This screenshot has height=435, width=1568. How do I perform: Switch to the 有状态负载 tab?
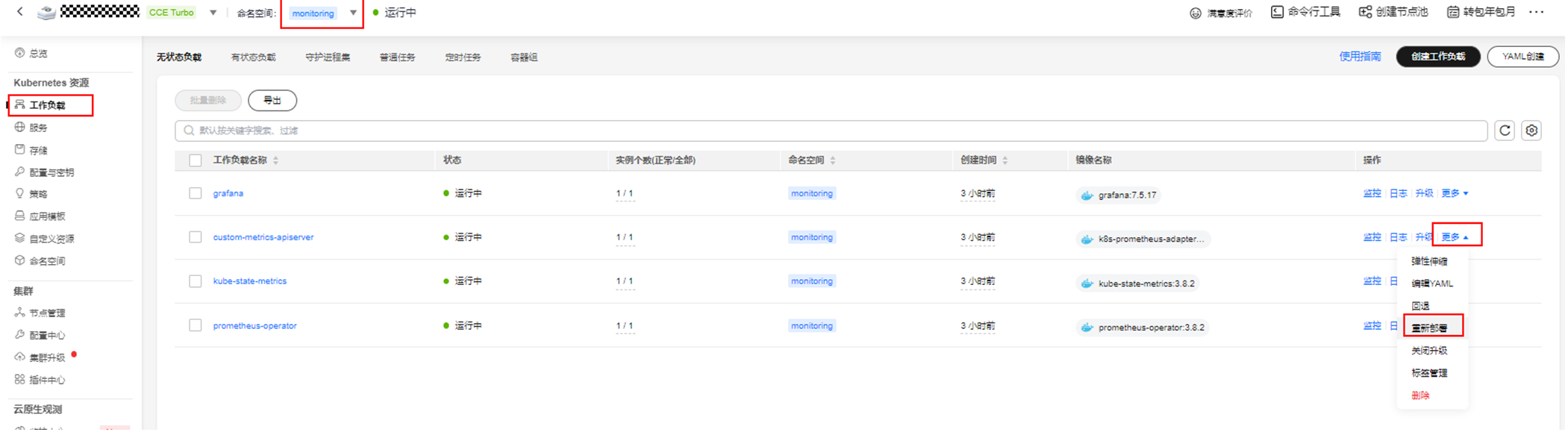253,57
